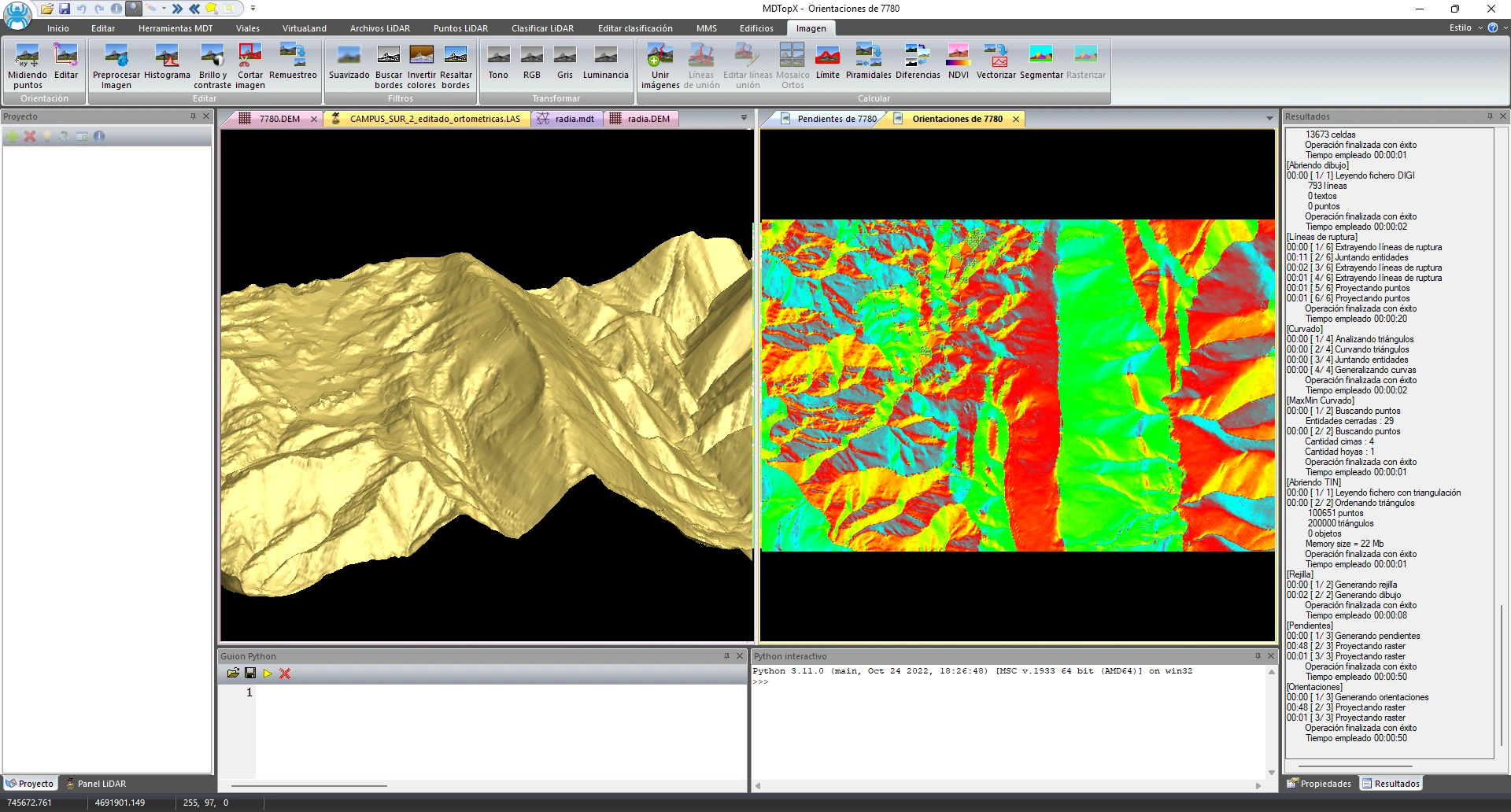Screen dimensions: 1511x812
Task: Click the forward double-chevron icon
Action: pos(177,9)
